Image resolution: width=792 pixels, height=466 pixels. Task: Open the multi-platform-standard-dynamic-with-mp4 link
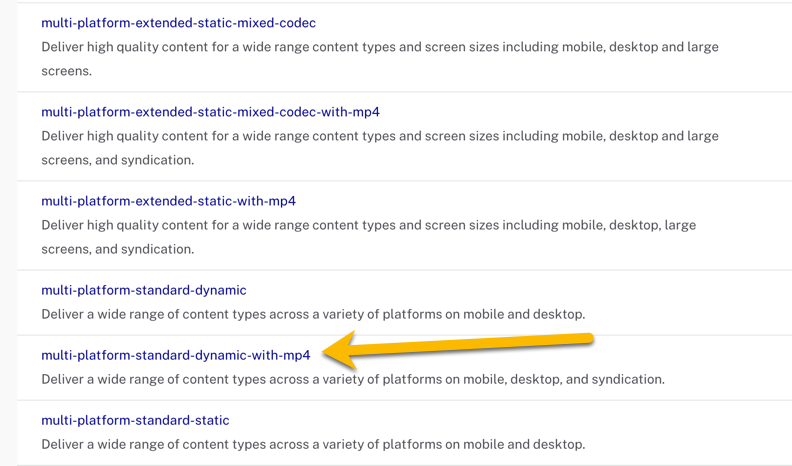pyautogui.click(x=175, y=355)
